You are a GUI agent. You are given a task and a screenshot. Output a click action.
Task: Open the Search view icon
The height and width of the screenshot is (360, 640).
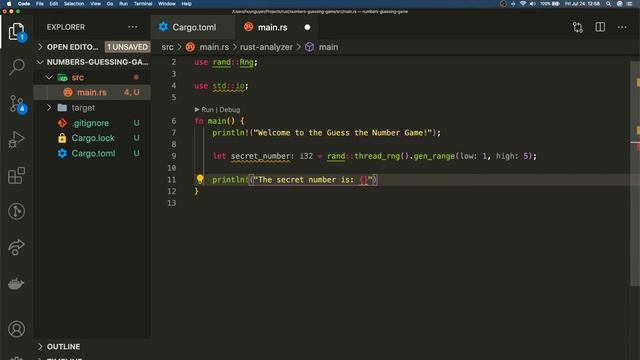[x=16, y=67]
